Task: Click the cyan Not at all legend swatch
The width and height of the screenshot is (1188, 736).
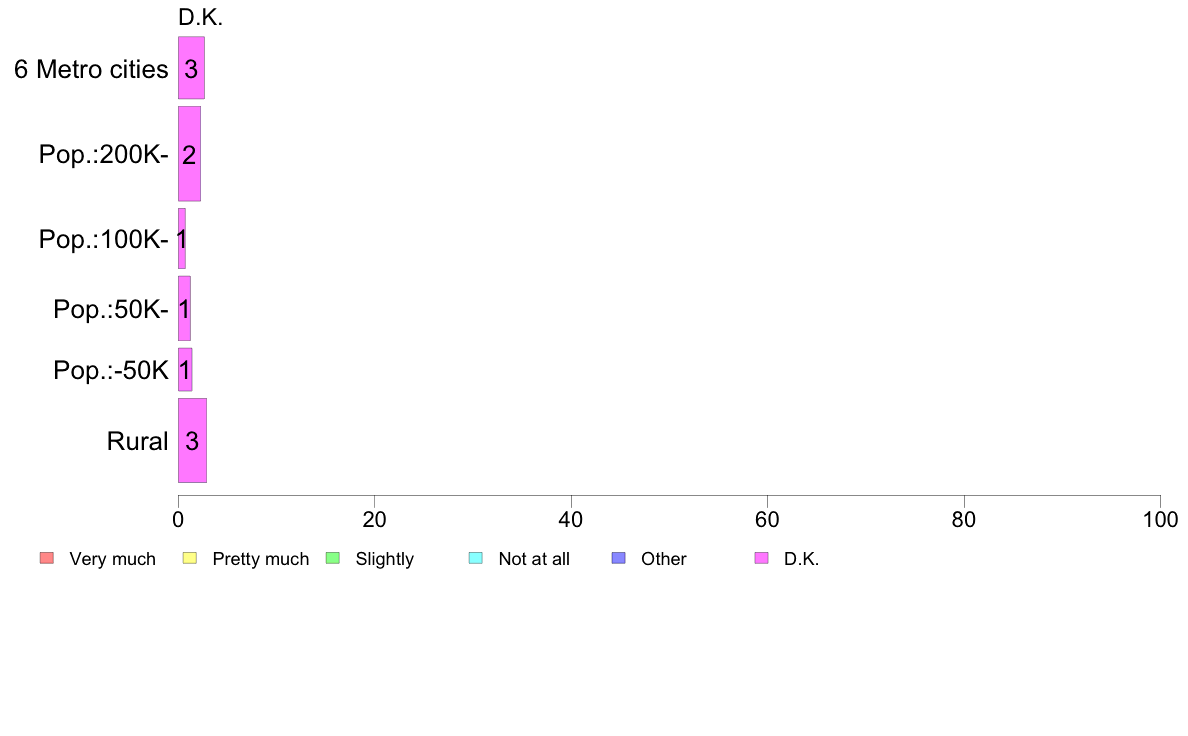Action: pos(476,559)
